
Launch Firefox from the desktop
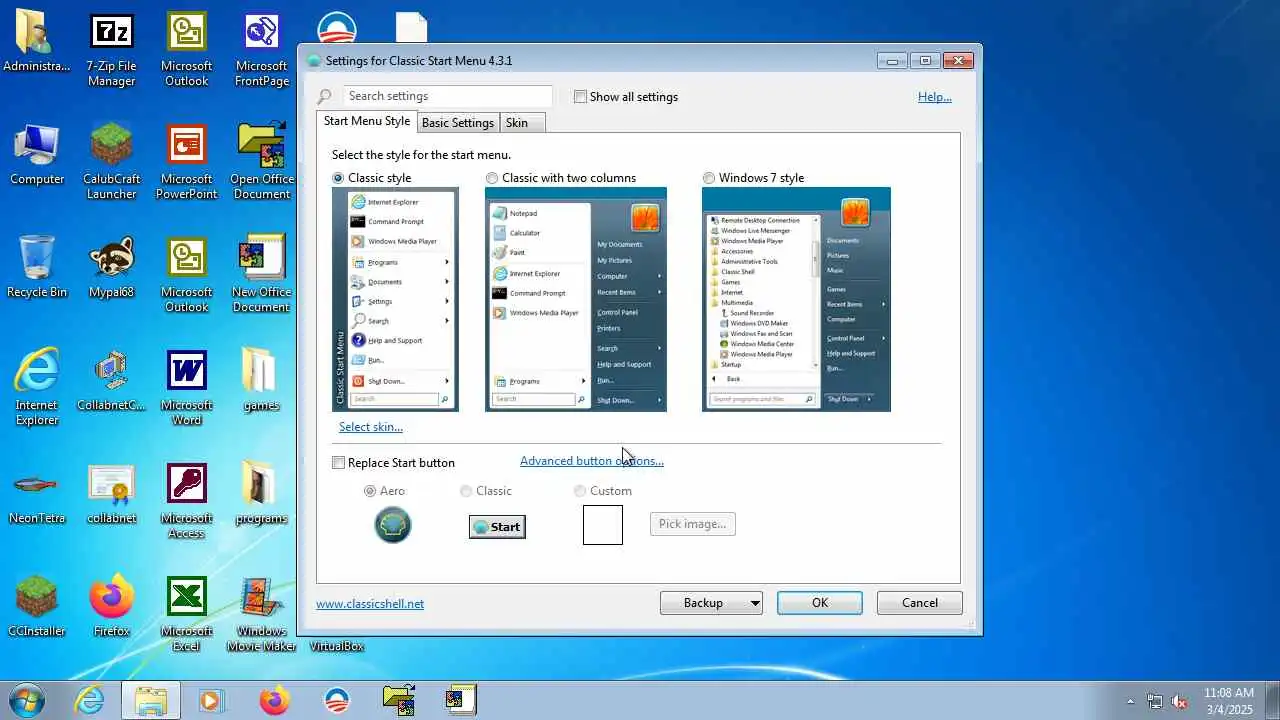click(x=111, y=606)
